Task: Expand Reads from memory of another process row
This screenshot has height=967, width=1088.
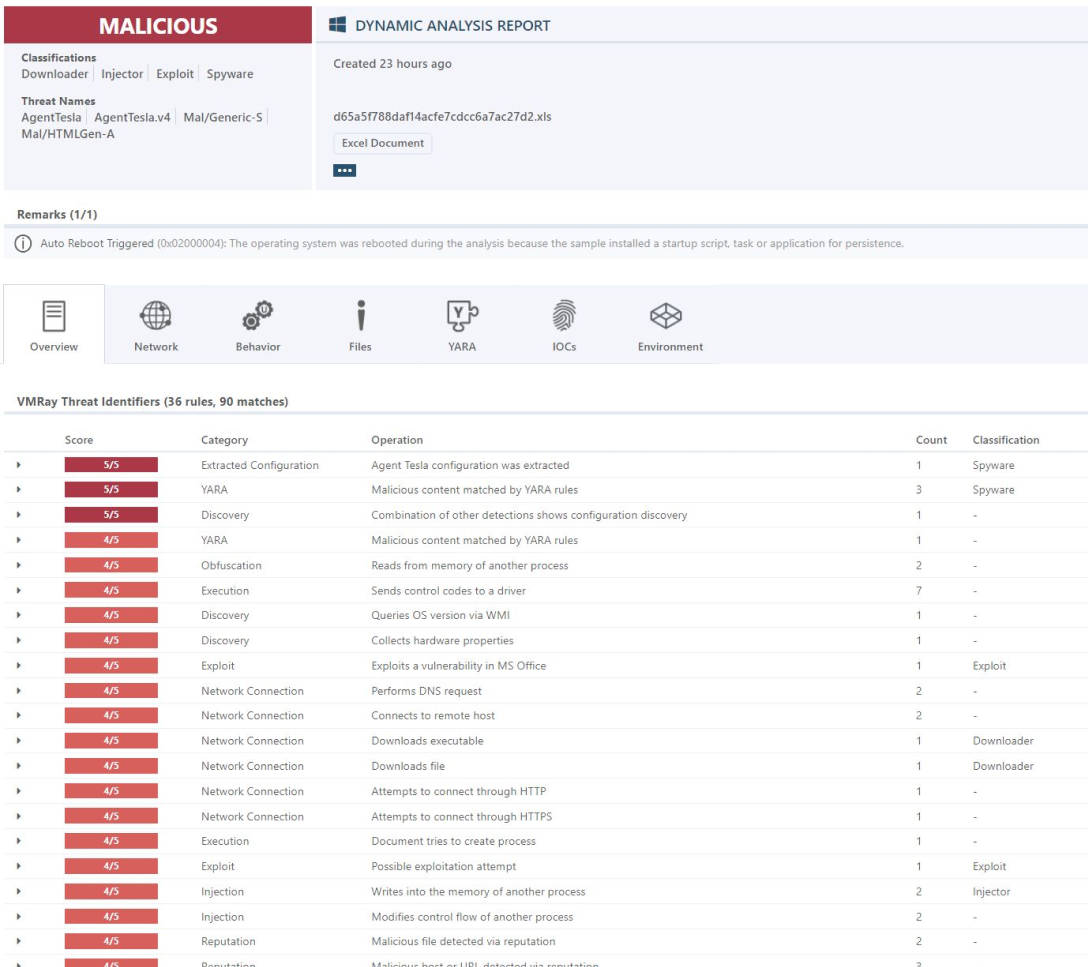Action: coord(19,565)
